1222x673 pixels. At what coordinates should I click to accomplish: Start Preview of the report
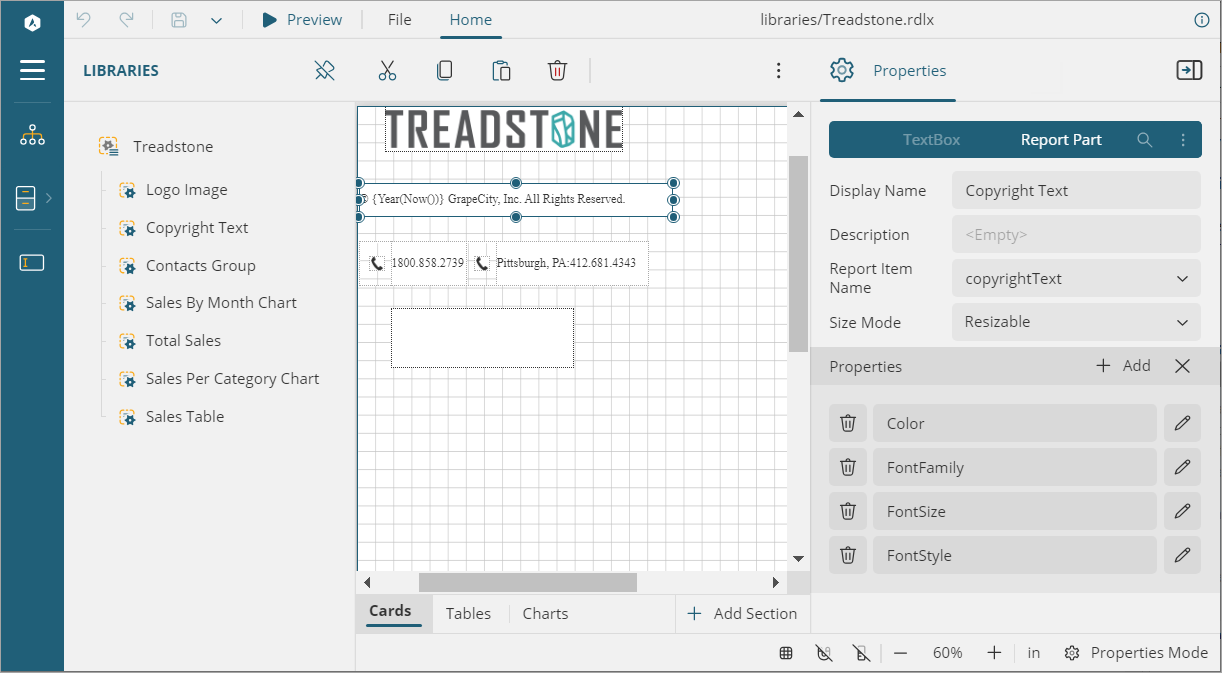pyautogui.click(x=302, y=20)
